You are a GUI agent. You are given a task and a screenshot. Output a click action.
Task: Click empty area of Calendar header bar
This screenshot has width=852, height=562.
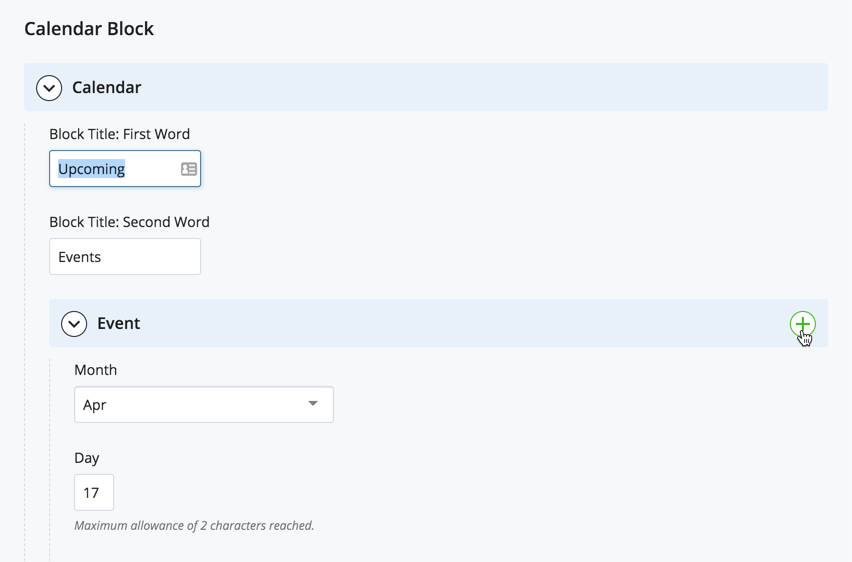(x=484, y=88)
